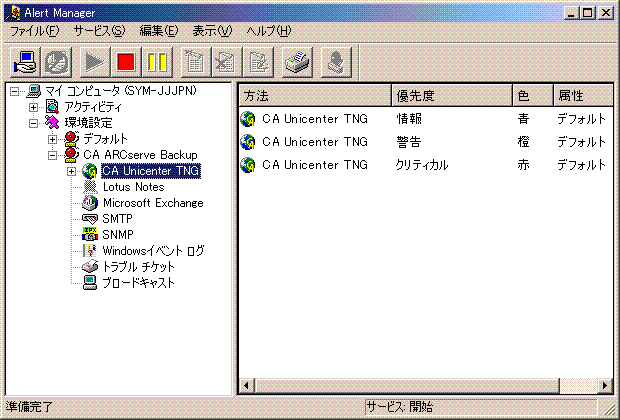Select the SNMP tree label
Screen dimensions: 620x420
[x=118, y=235]
